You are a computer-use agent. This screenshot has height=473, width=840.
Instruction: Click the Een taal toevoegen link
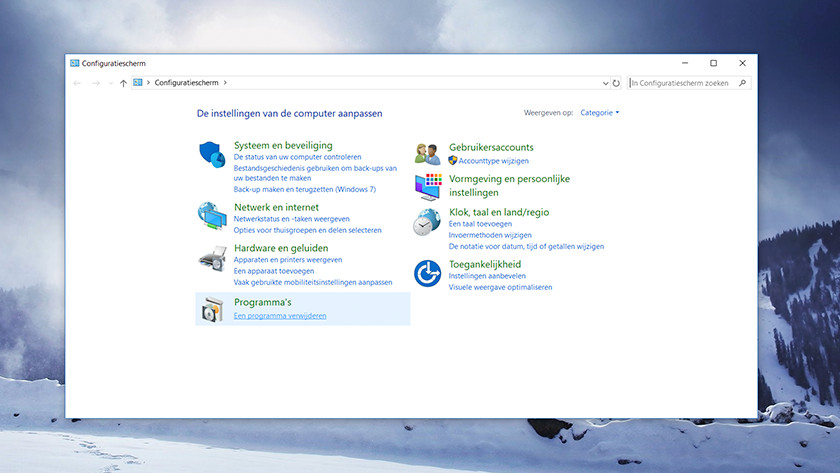click(481, 224)
